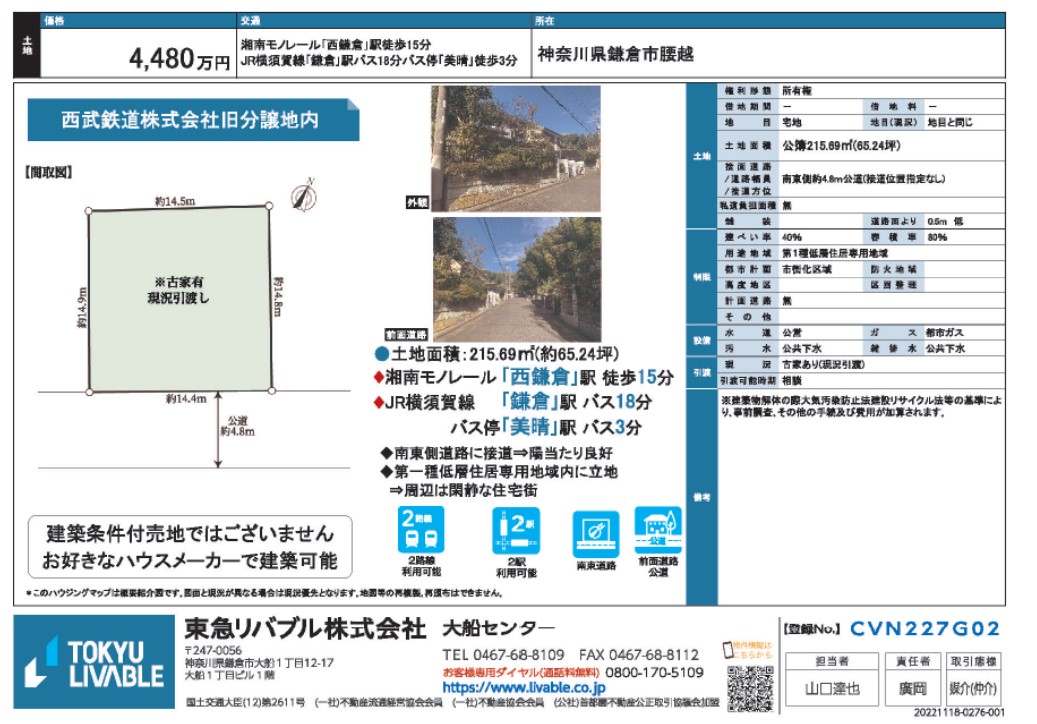Open the 前面道路 street photo
The image size is (1037, 724).
tap(516, 278)
